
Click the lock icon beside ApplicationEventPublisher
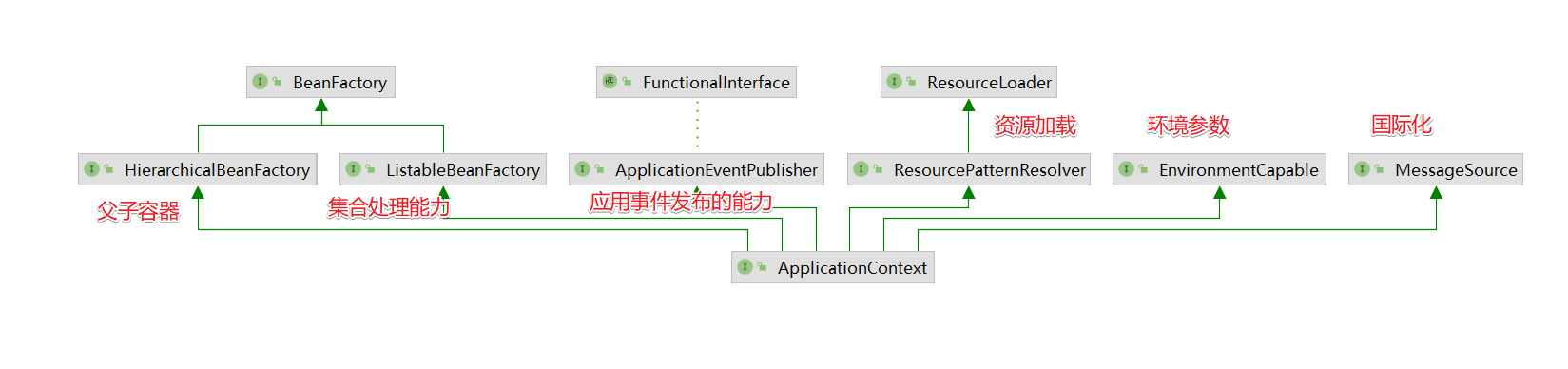click(x=599, y=169)
